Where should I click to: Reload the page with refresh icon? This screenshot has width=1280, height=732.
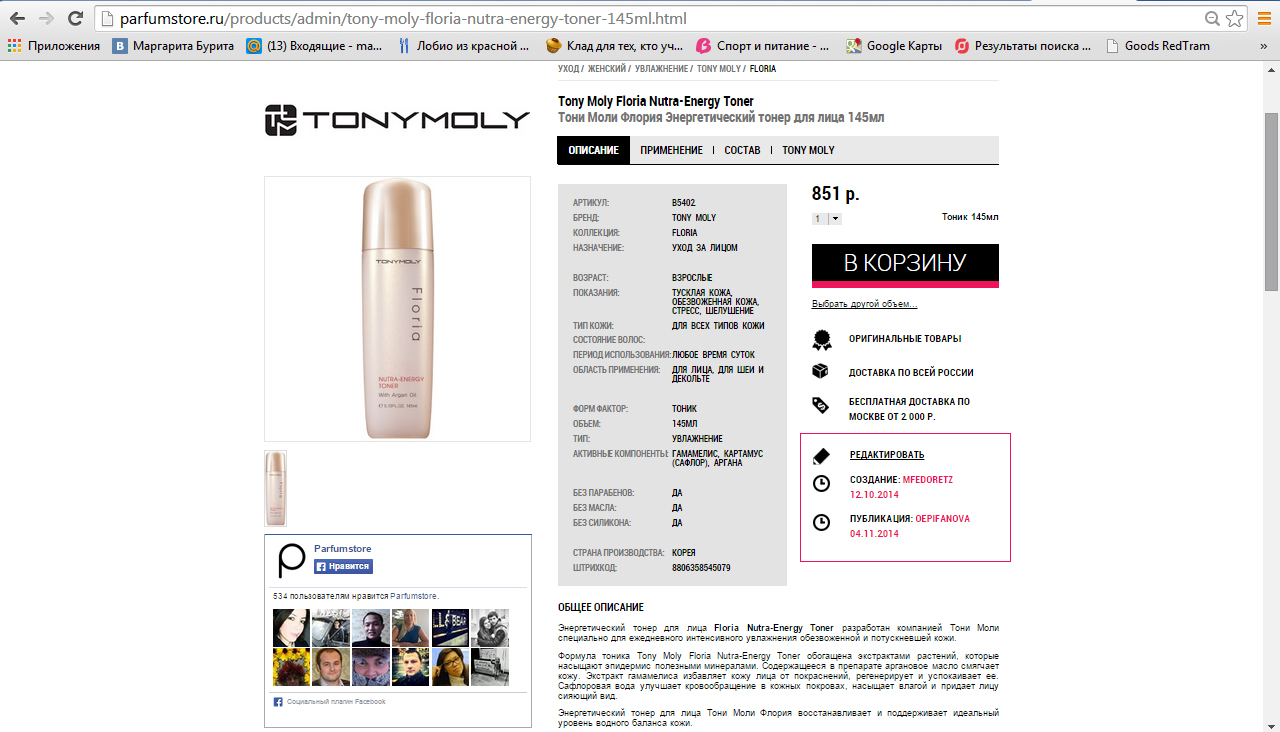(76, 19)
